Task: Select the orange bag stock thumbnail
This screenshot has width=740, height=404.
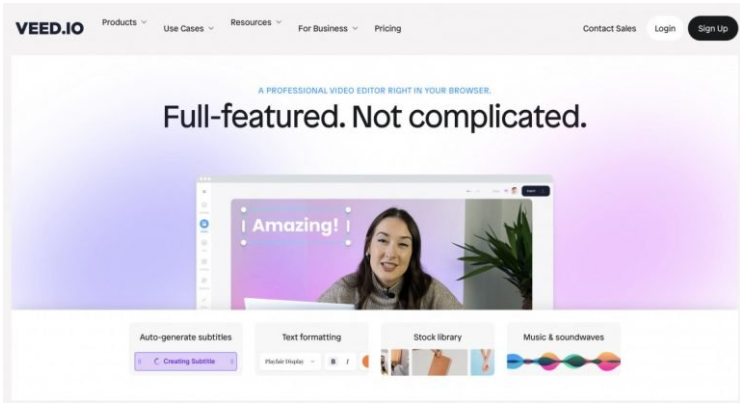Action: (439, 362)
